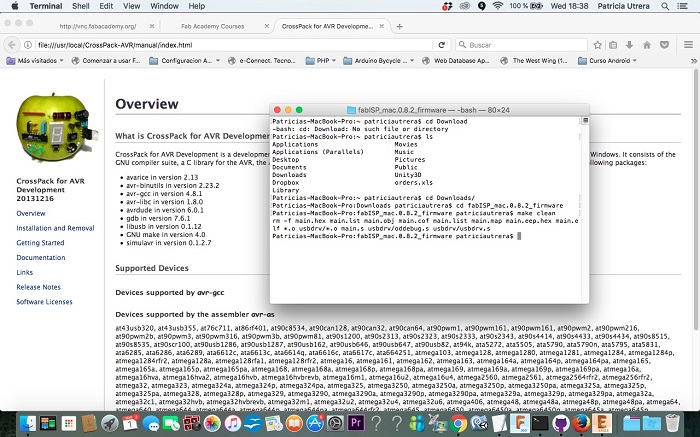Expand the Curso Android bookmarks folder
Viewport: 700px width, 437px height.
608,61
